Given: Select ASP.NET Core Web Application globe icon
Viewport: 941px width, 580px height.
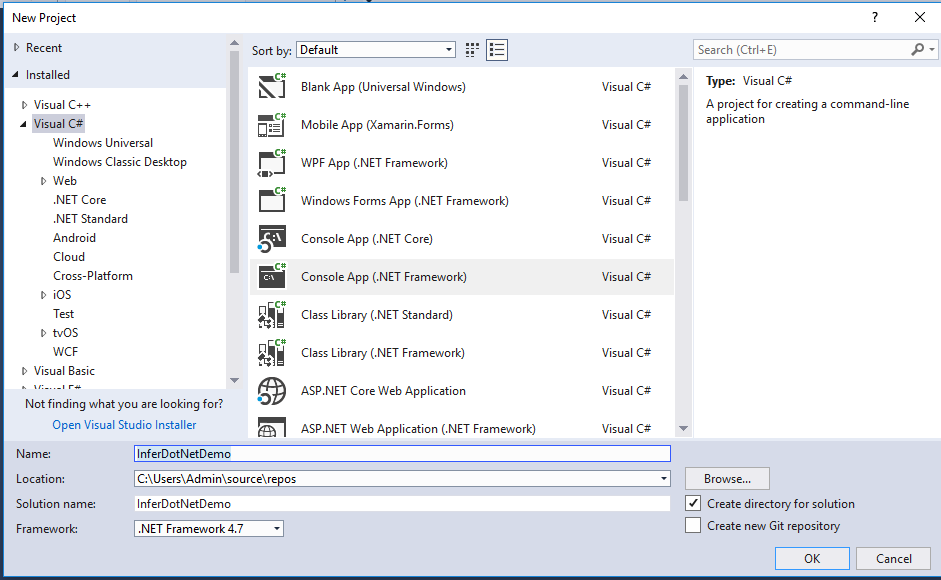Looking at the screenshot, I should pos(272,391).
